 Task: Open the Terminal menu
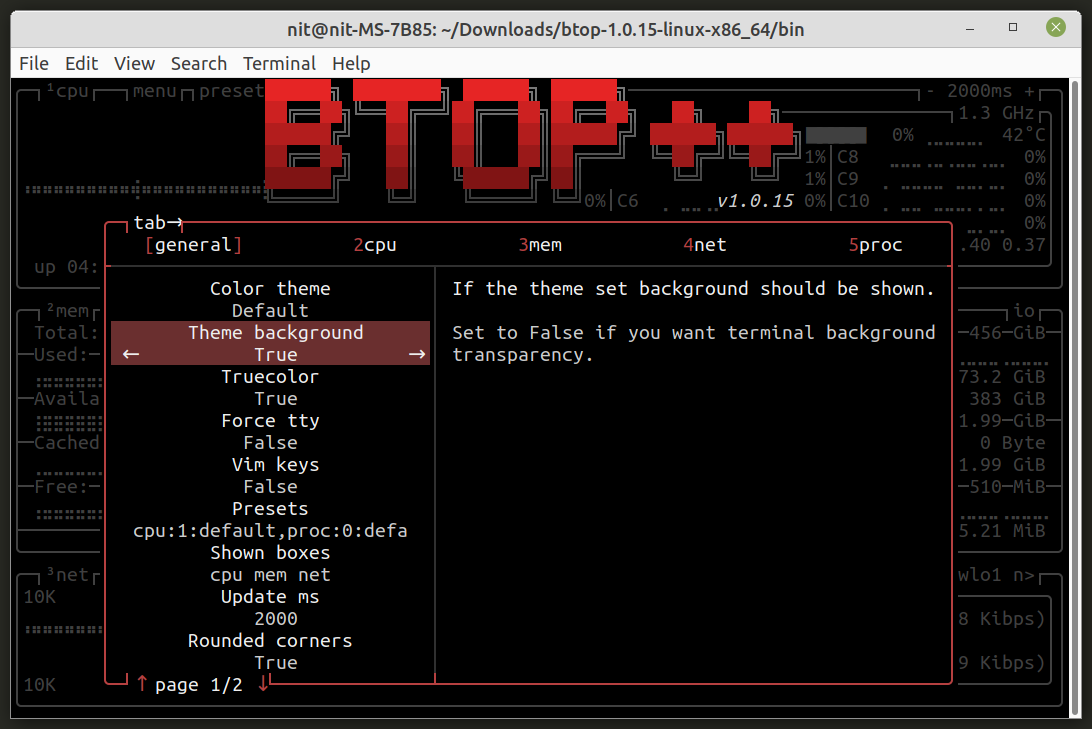279,63
